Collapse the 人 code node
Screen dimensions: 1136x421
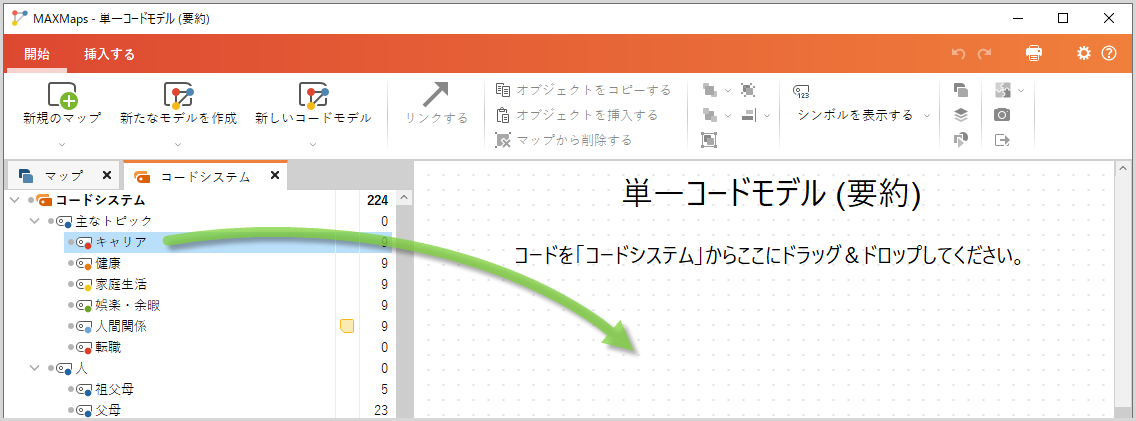point(34,368)
